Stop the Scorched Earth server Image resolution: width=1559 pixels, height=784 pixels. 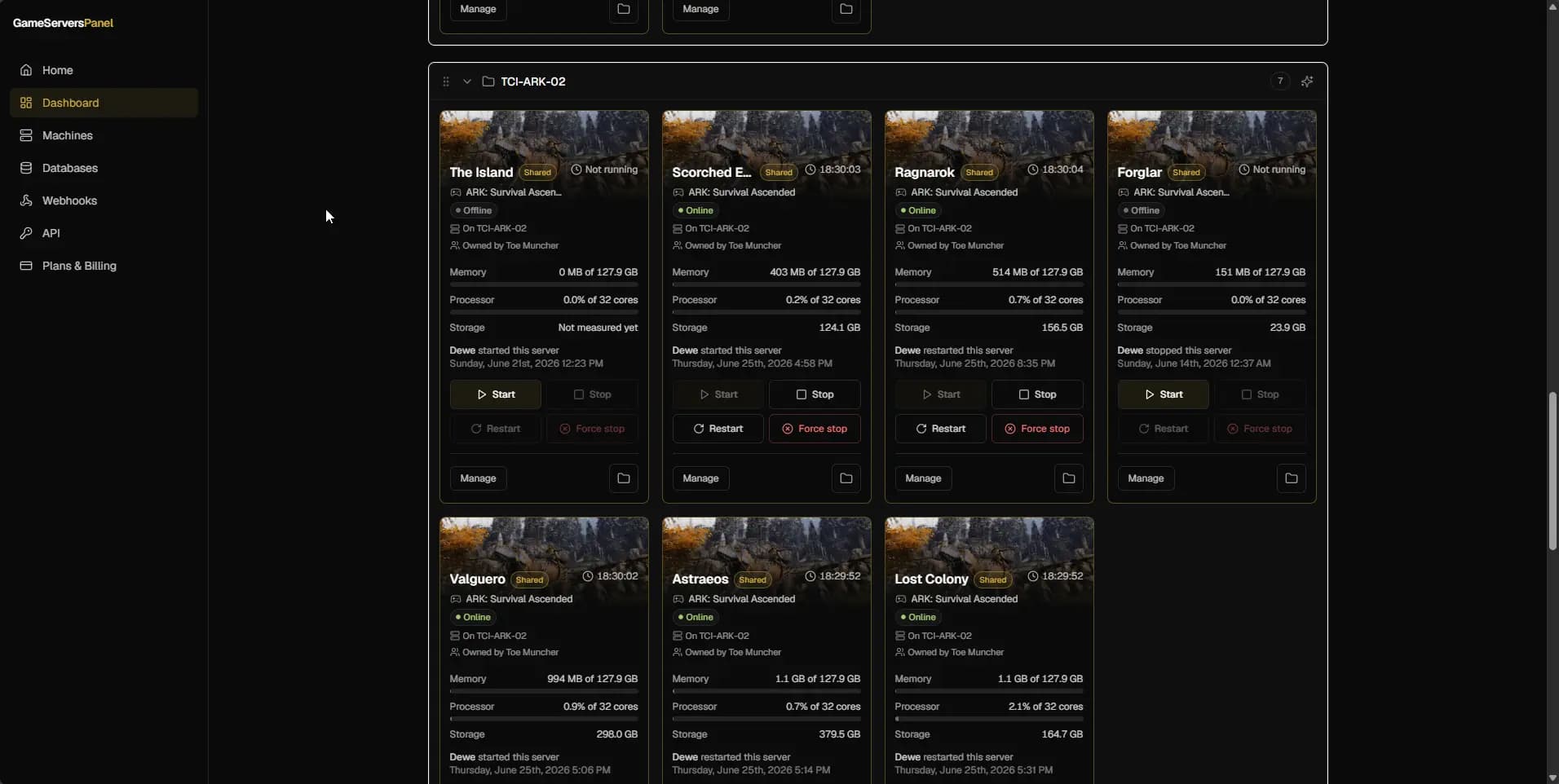tap(815, 394)
